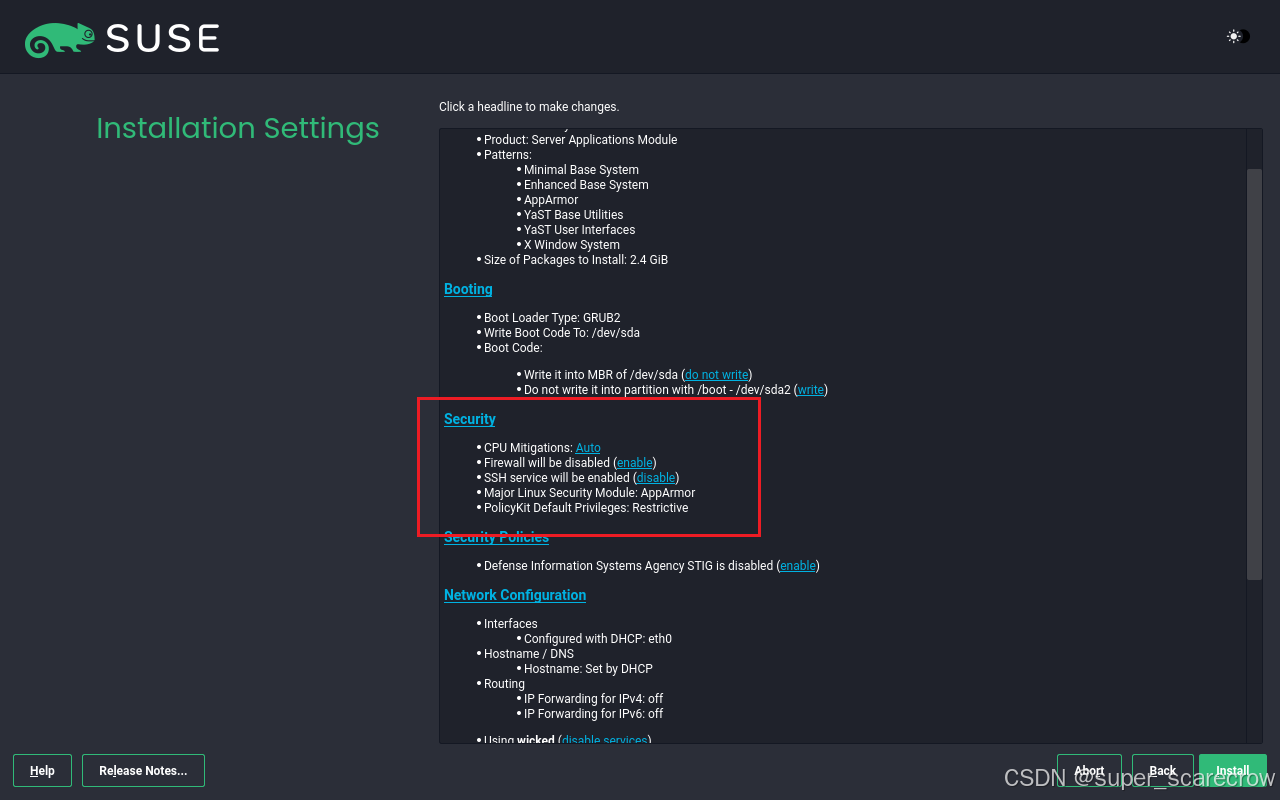Select 'Major Linux Security Module: AppArmor' line
Screen dimensions: 1280x800
click(x=589, y=493)
